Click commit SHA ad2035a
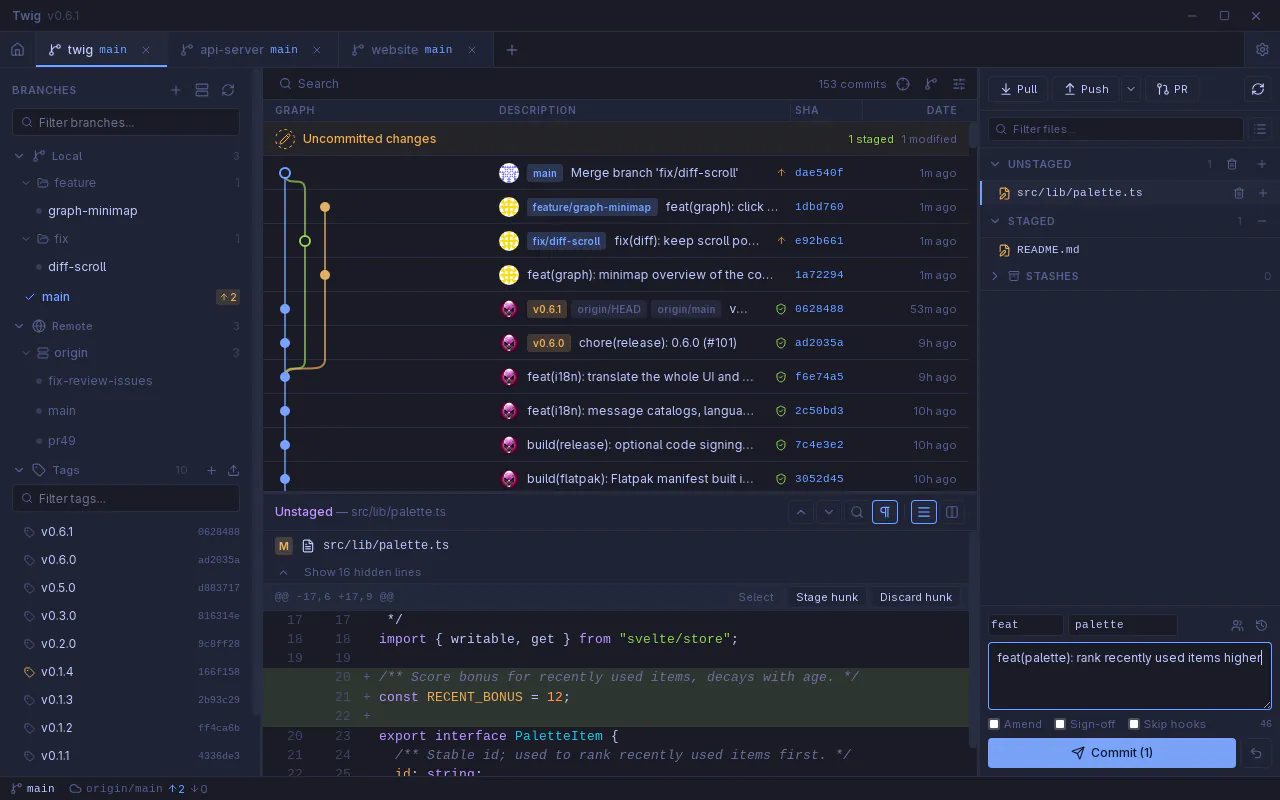The width and height of the screenshot is (1280, 800). click(x=819, y=343)
